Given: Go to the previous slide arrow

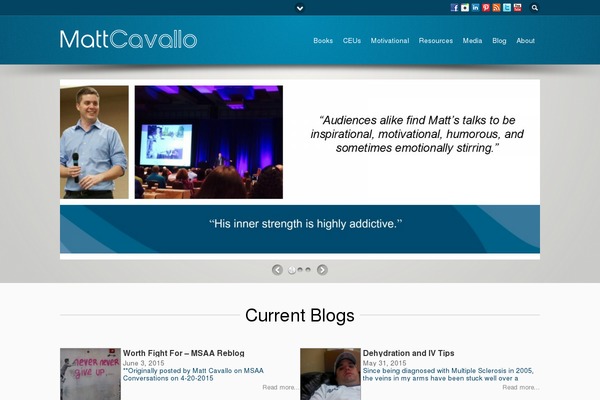Looking at the screenshot, I should [x=277, y=270].
